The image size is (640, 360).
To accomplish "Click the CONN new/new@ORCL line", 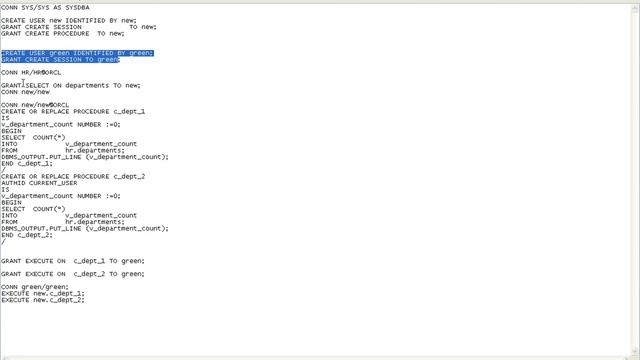I will tap(35, 105).
